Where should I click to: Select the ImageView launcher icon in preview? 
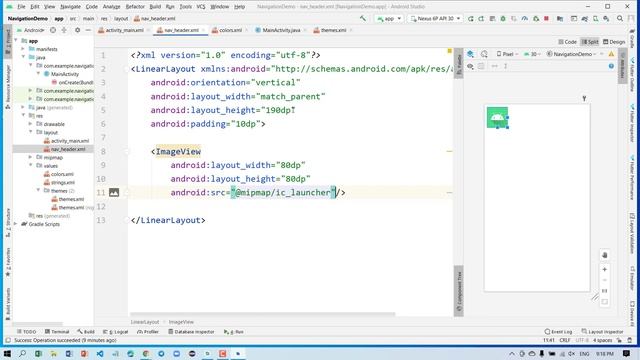[x=497, y=118]
